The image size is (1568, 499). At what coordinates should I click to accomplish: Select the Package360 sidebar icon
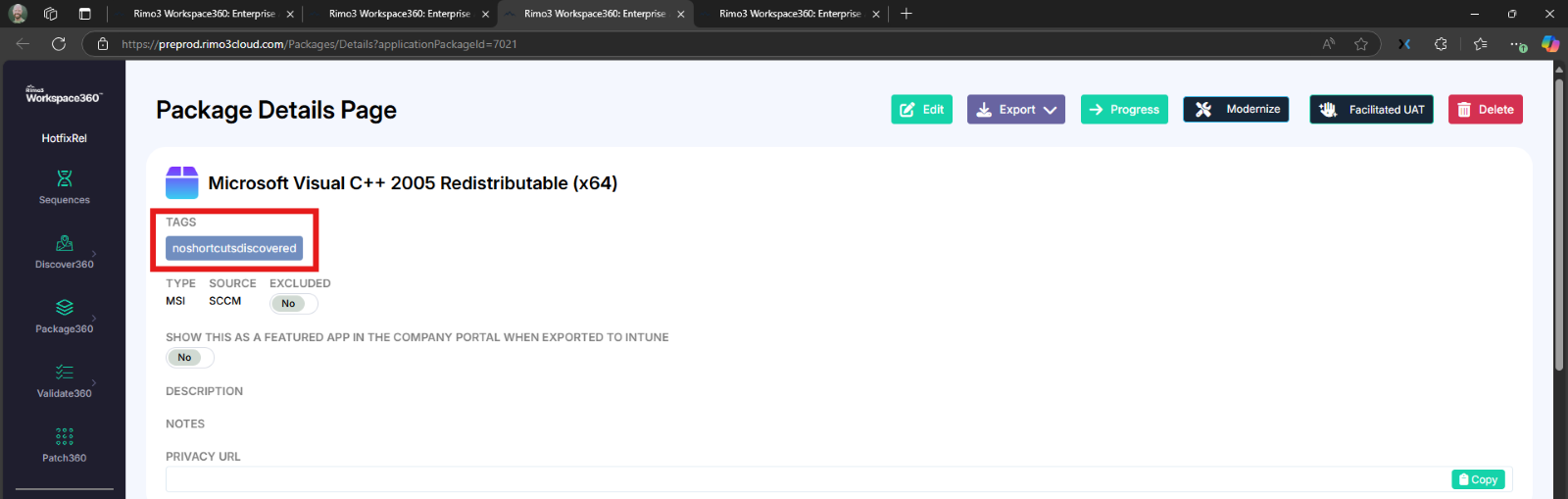click(x=65, y=316)
